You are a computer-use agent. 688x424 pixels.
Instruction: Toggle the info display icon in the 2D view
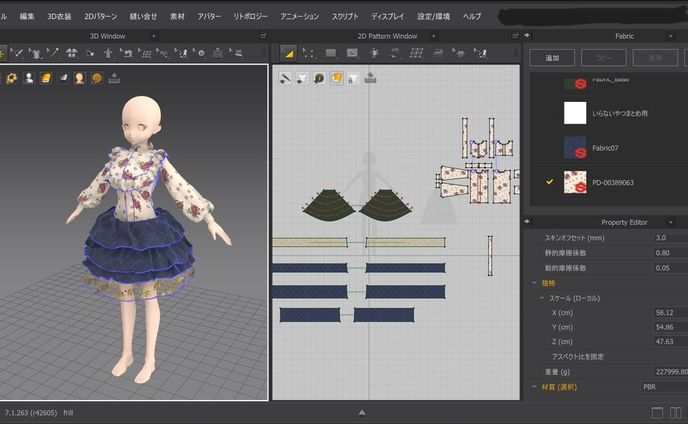pos(319,78)
